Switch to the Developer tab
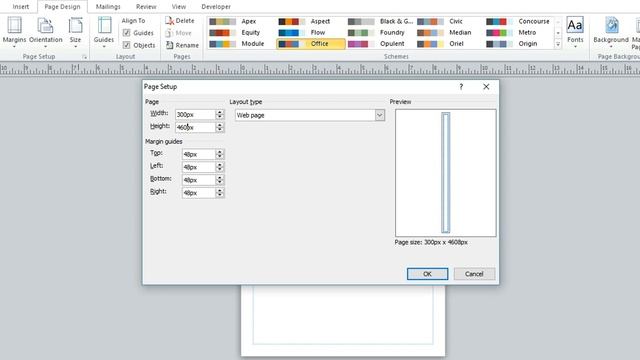The width and height of the screenshot is (640, 360). click(x=216, y=7)
